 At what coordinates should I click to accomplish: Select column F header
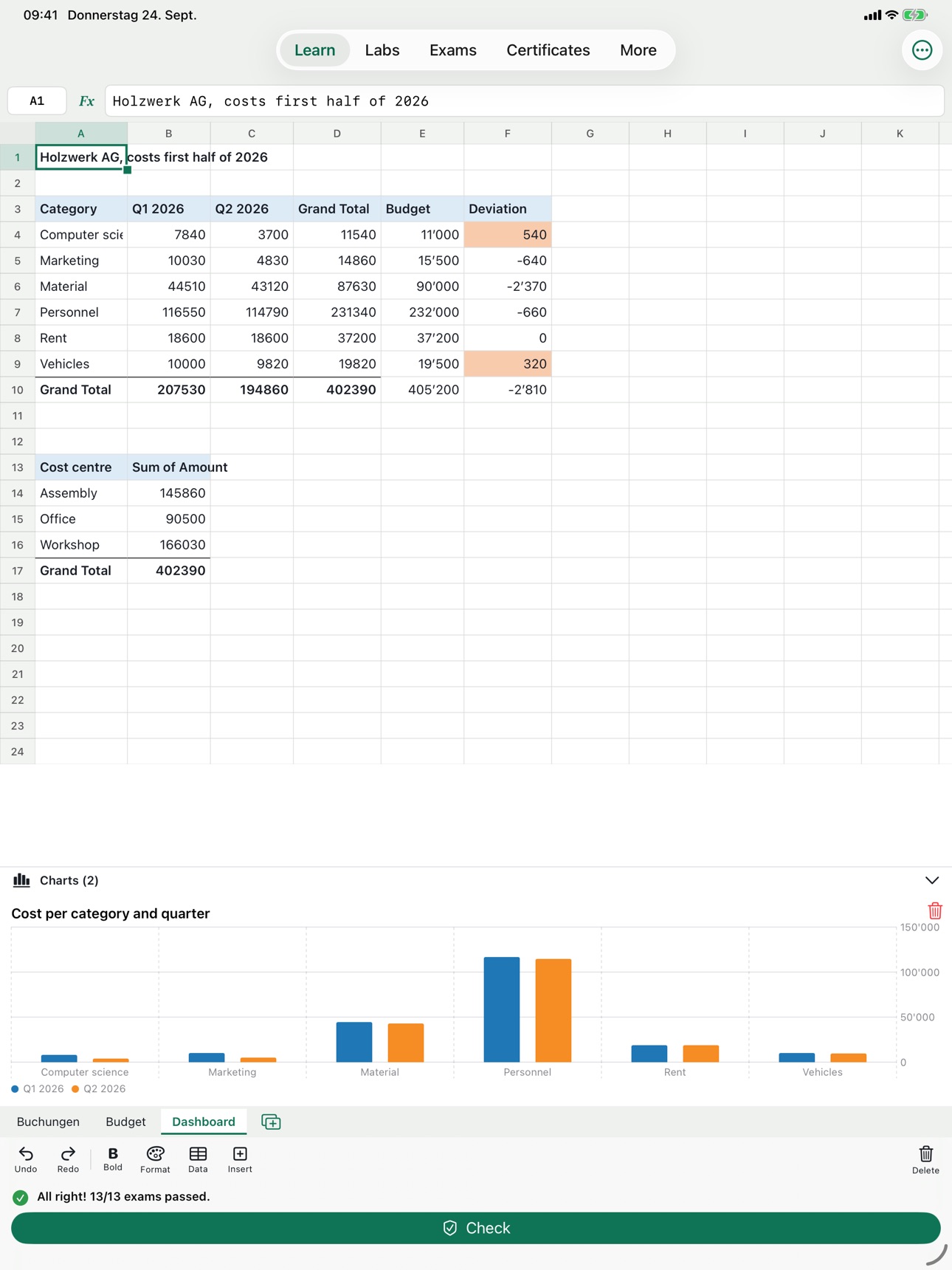click(x=508, y=134)
